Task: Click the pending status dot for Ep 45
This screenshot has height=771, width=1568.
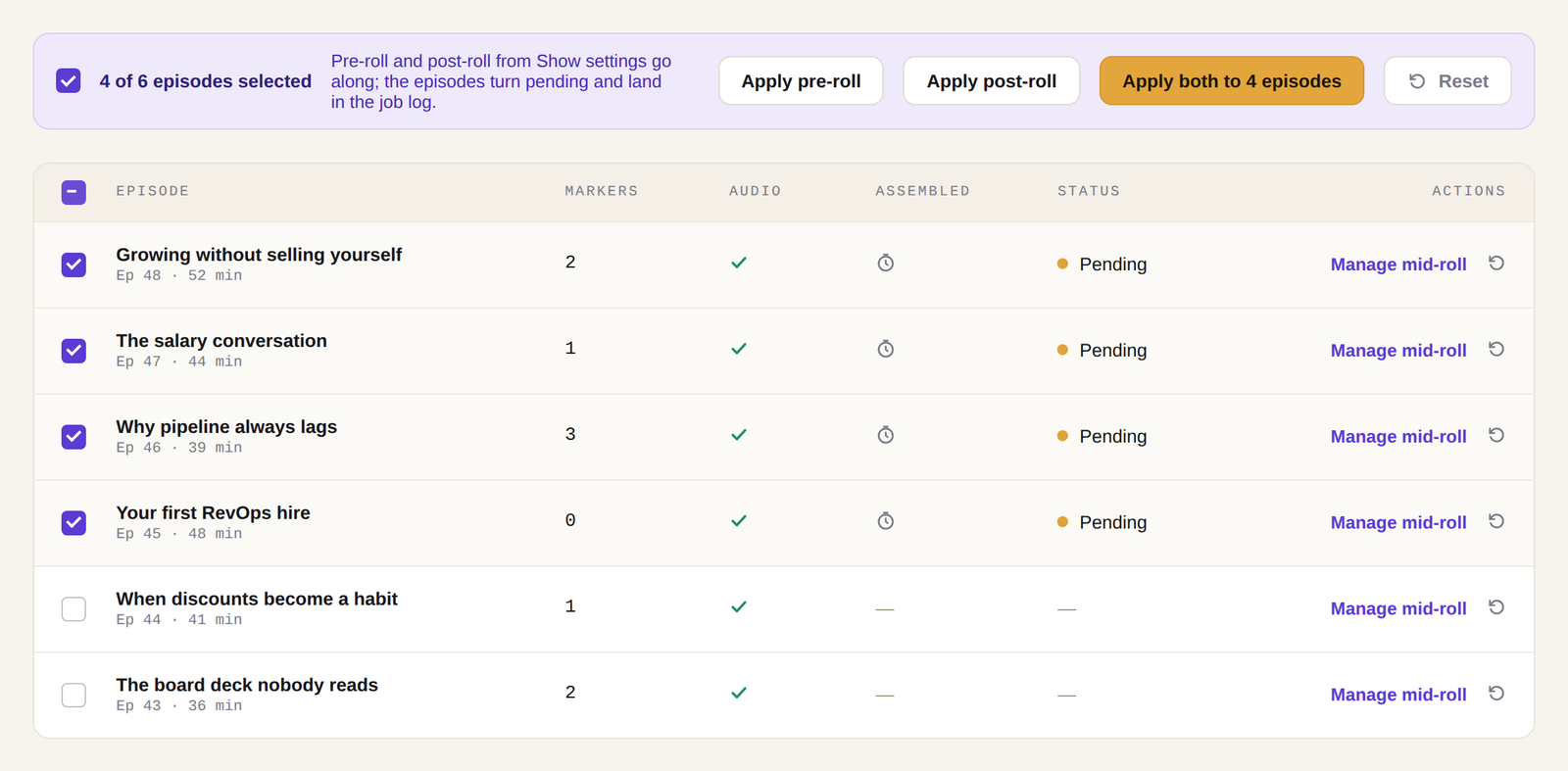Action: tap(1062, 522)
